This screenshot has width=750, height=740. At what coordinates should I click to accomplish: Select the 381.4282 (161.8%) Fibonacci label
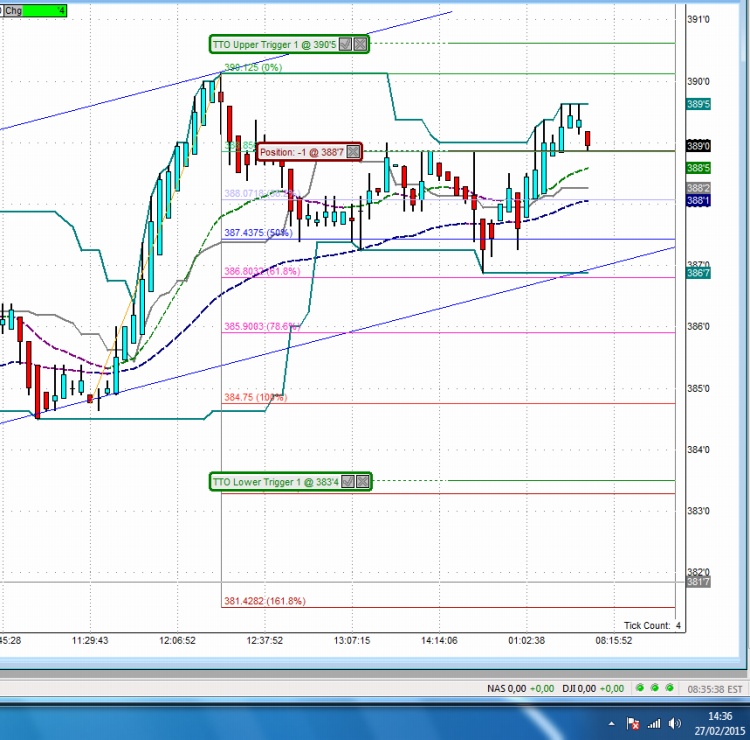coord(265,601)
